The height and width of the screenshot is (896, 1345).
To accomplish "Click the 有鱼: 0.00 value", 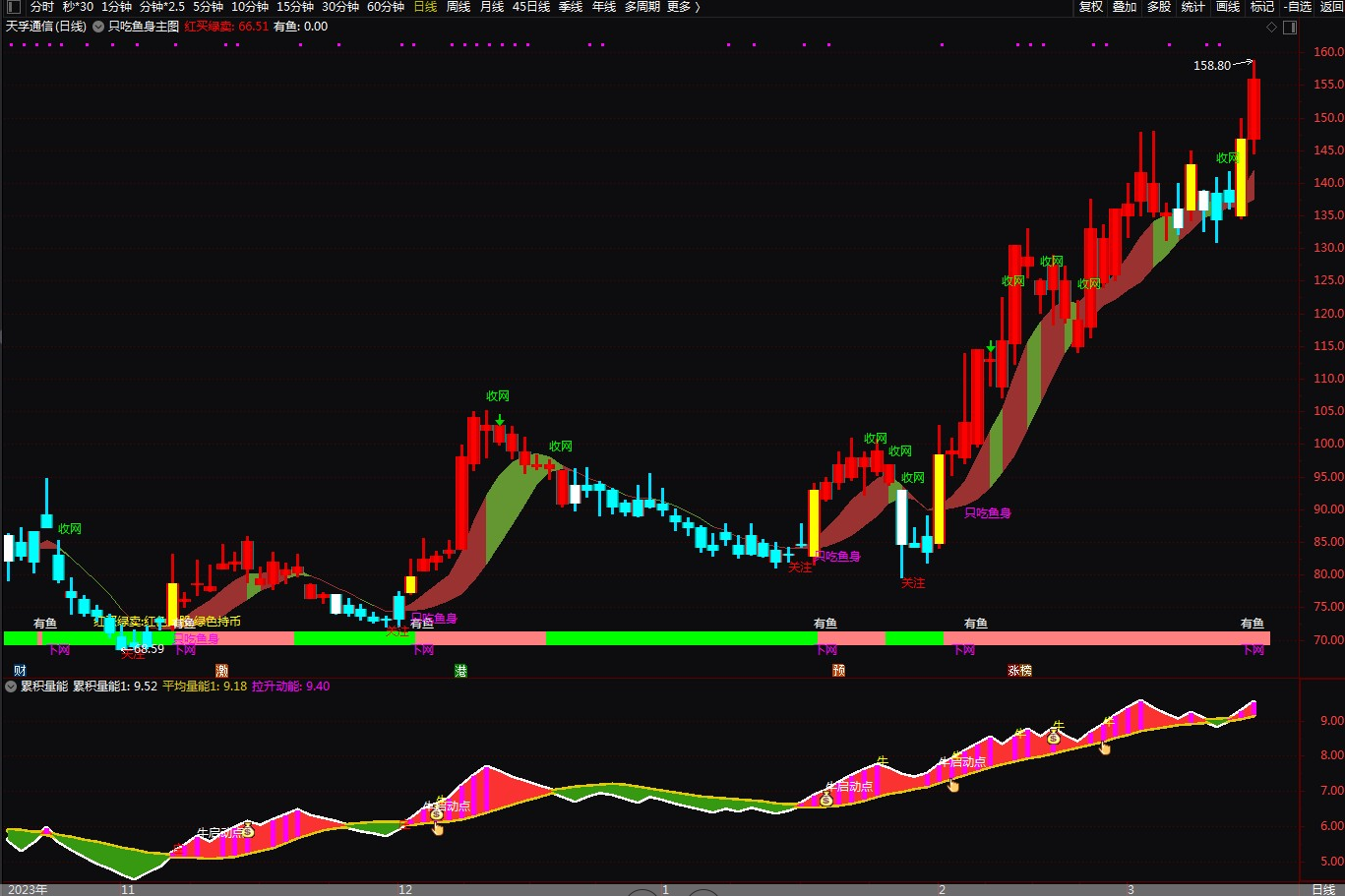I will pyautogui.click(x=301, y=27).
